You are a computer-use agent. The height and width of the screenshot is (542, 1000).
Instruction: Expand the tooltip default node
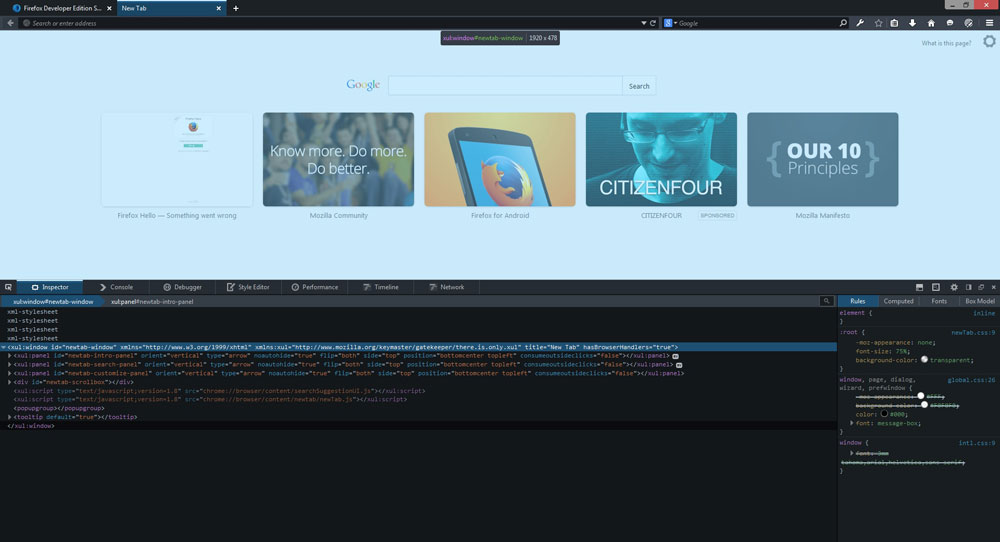tap(10, 417)
